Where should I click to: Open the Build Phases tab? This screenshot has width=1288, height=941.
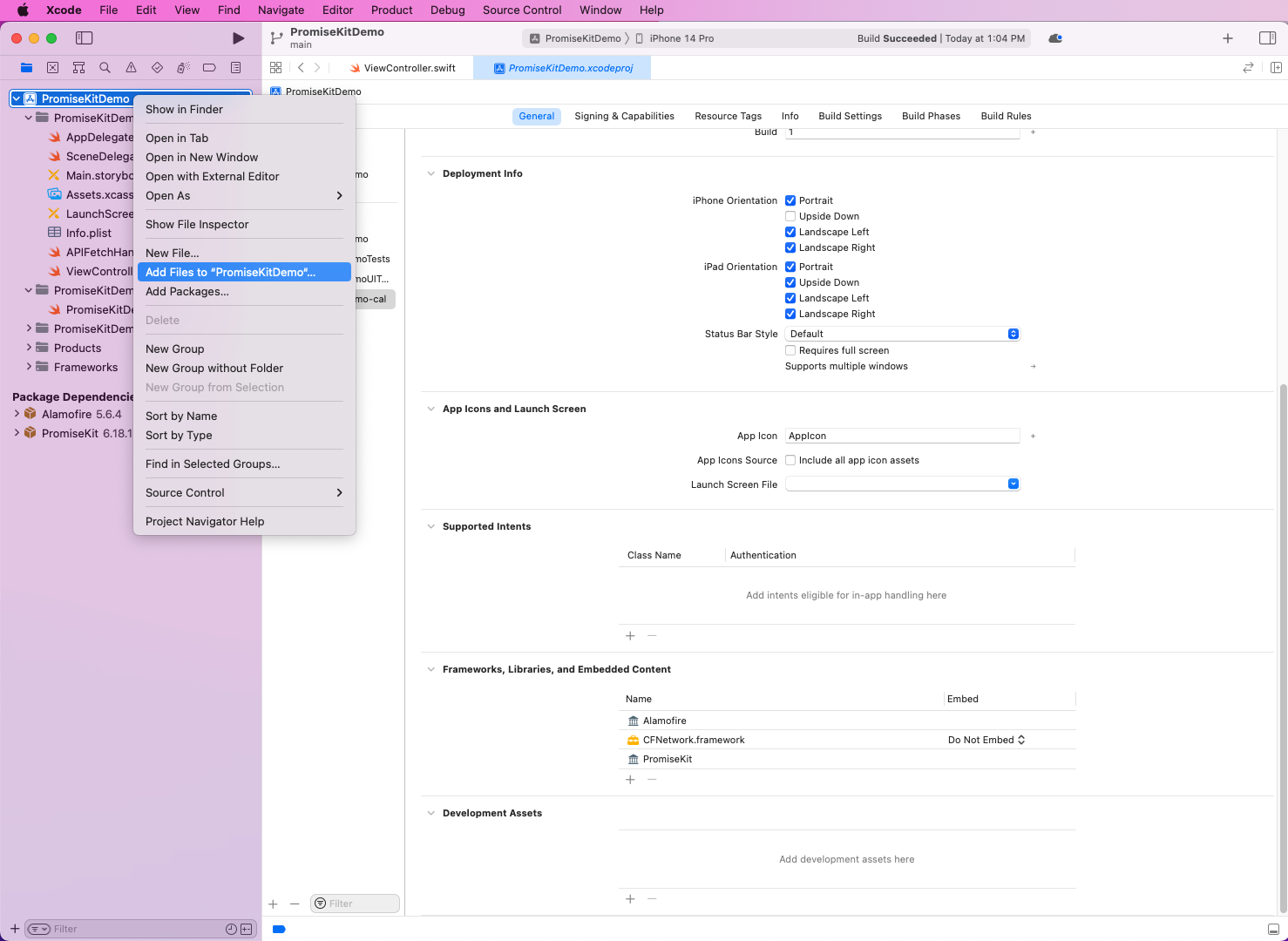(x=931, y=116)
